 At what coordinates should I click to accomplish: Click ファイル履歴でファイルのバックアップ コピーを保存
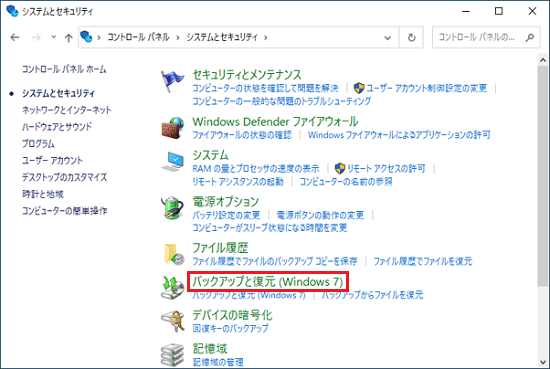[x=275, y=261]
